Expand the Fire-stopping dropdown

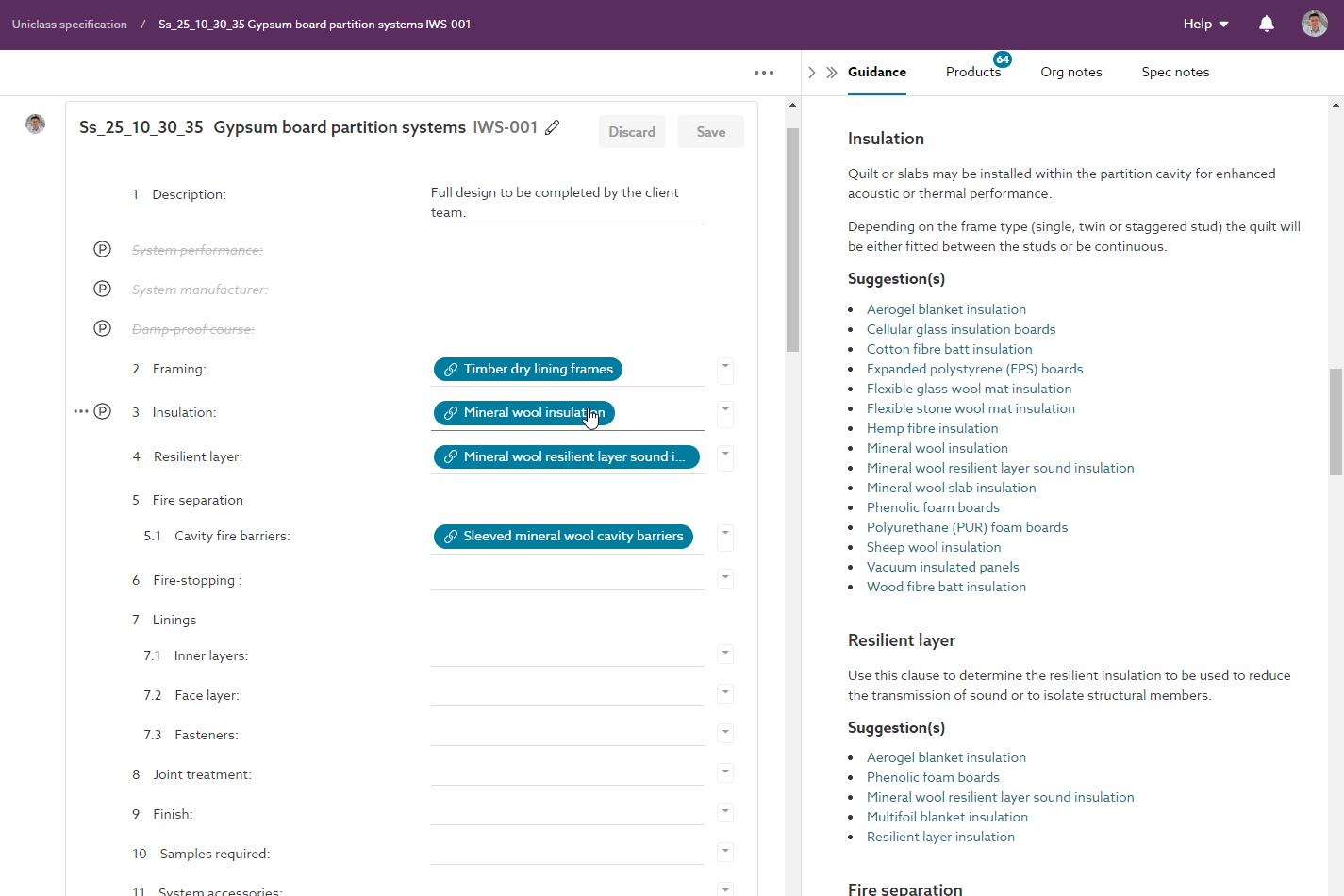pyautogui.click(x=725, y=578)
